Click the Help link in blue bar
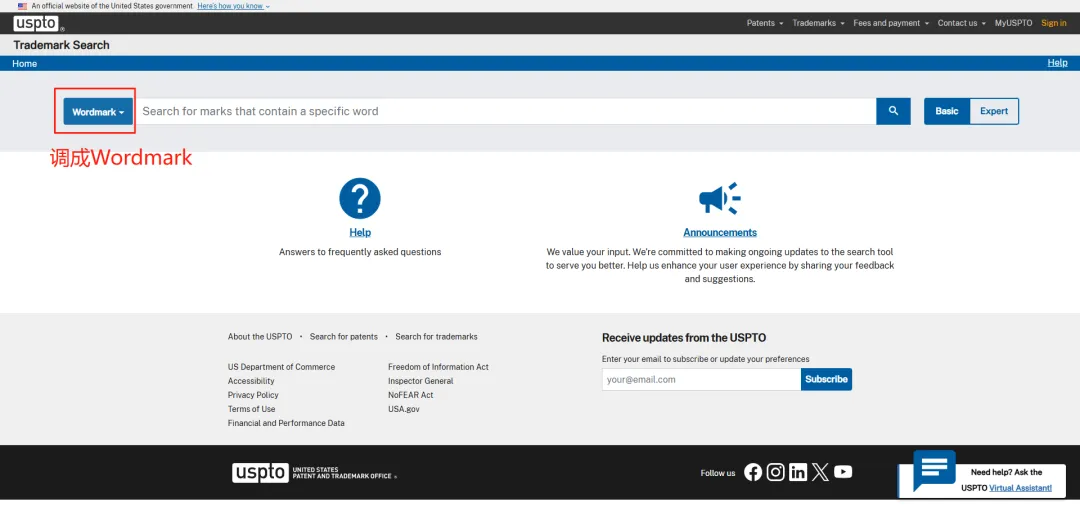 coord(1057,63)
